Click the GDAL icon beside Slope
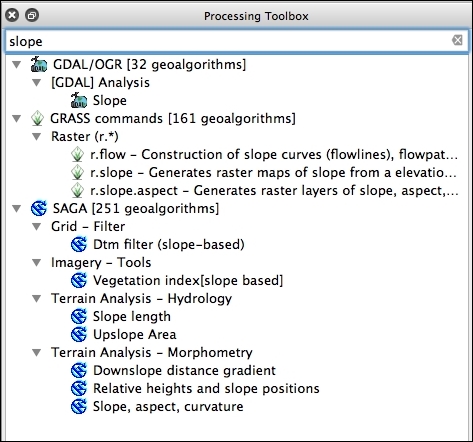 pyautogui.click(x=79, y=100)
